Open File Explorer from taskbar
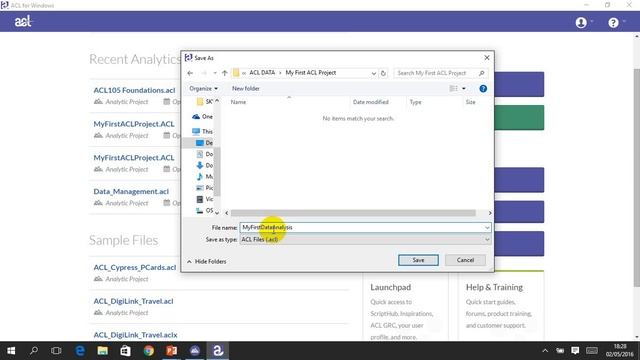The height and width of the screenshot is (360, 640). [102, 351]
